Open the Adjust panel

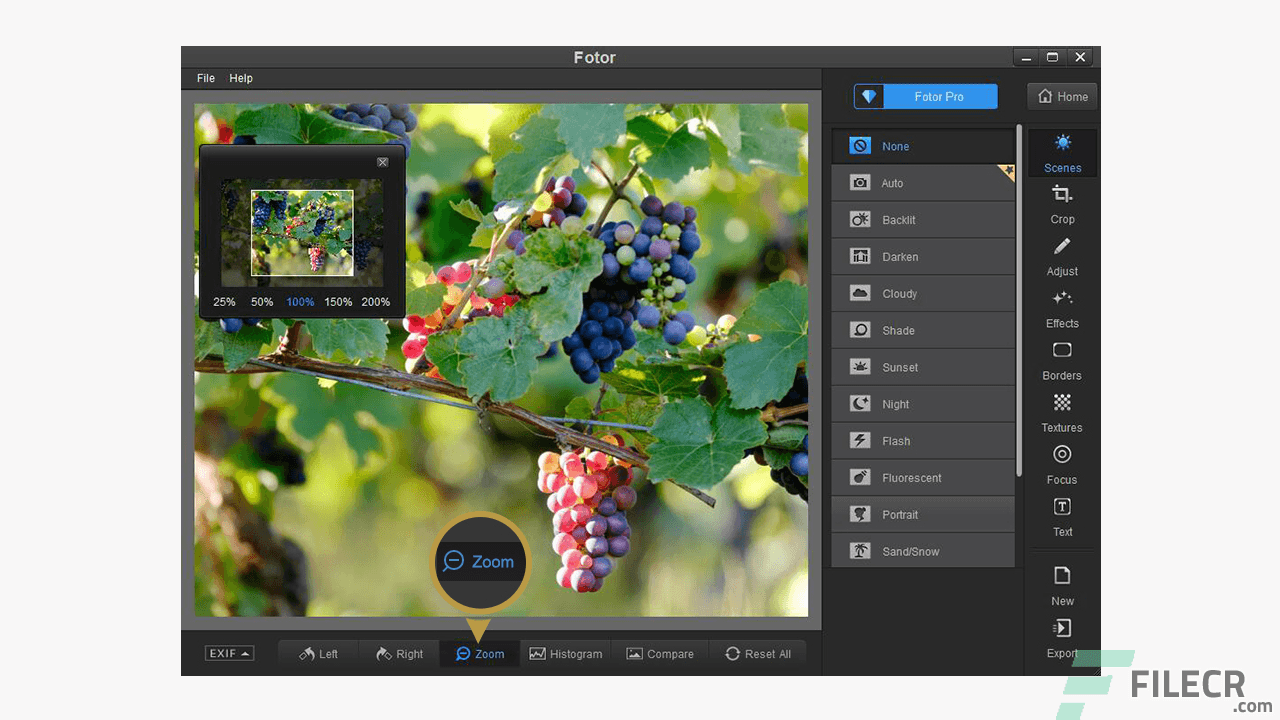[1062, 257]
